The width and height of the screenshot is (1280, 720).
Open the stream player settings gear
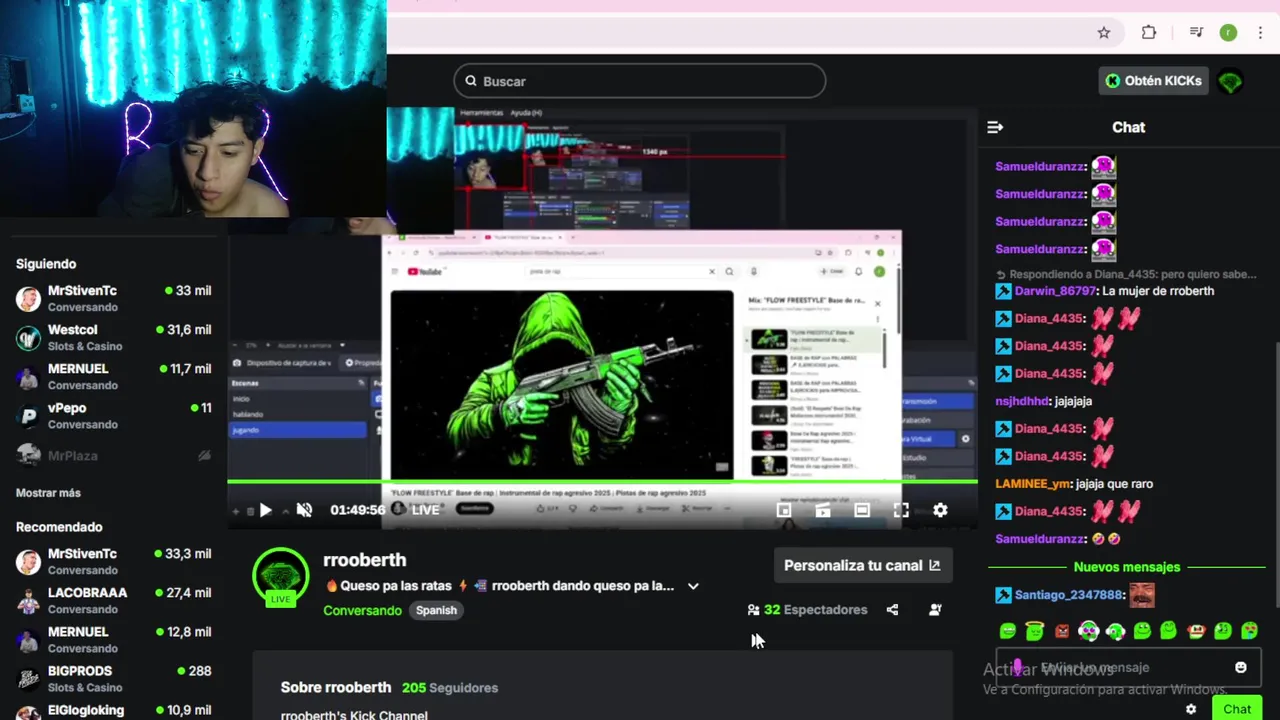(940, 510)
